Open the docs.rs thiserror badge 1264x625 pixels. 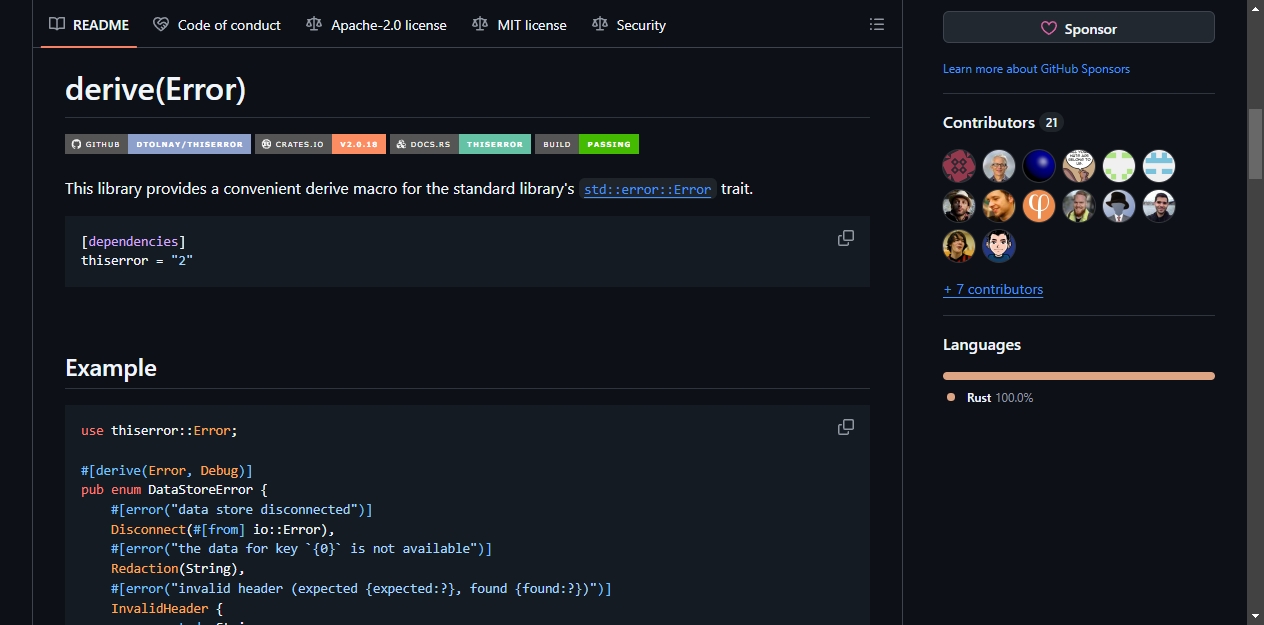460,144
